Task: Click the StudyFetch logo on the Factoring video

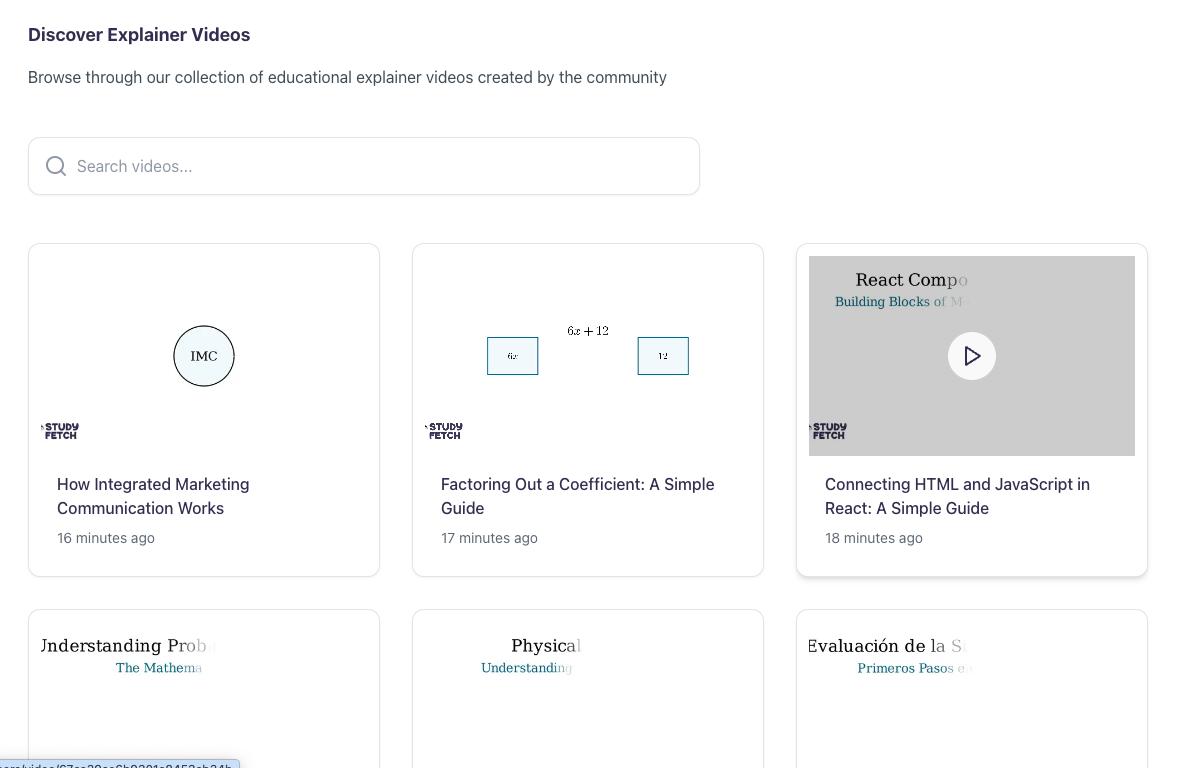Action: [444, 430]
